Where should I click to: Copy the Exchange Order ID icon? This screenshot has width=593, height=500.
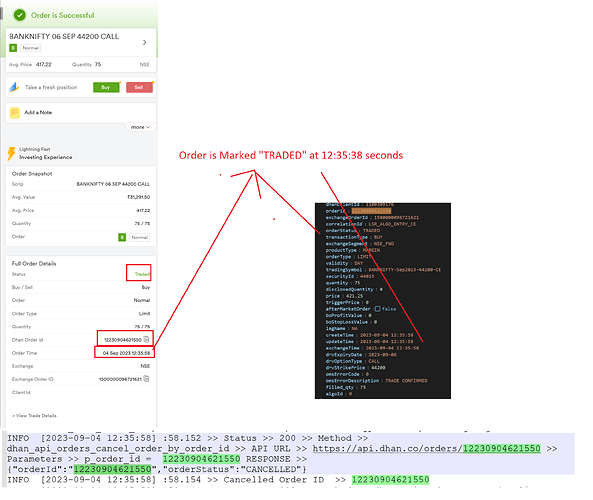point(146,379)
